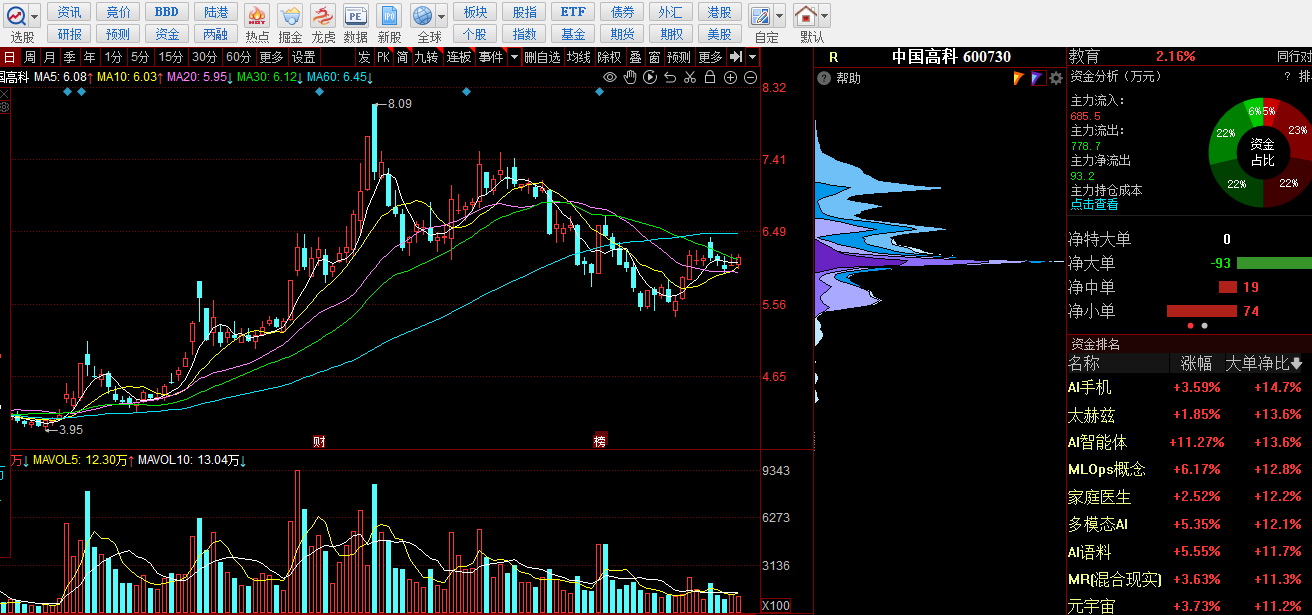Screen dimensions: 1312x615
Task: Open chip distribution settings gear icon
Action: coord(1055,78)
